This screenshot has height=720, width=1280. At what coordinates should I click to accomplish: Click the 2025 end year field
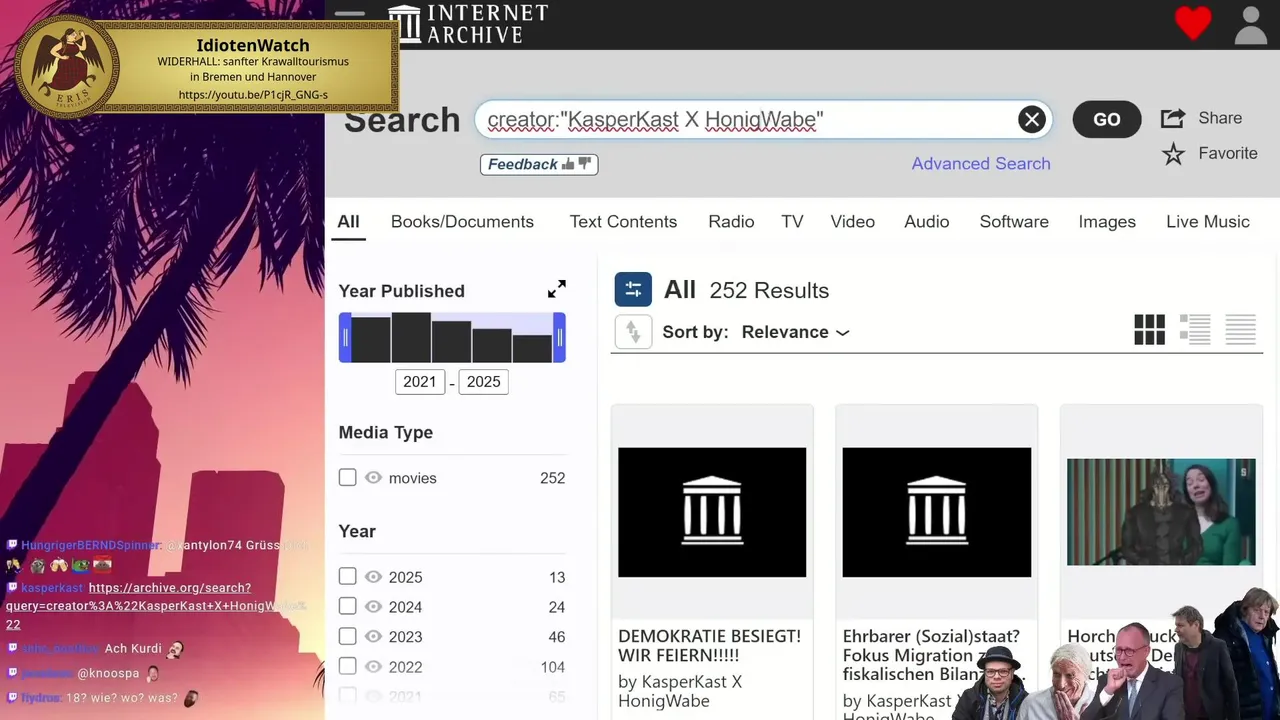[x=483, y=382]
